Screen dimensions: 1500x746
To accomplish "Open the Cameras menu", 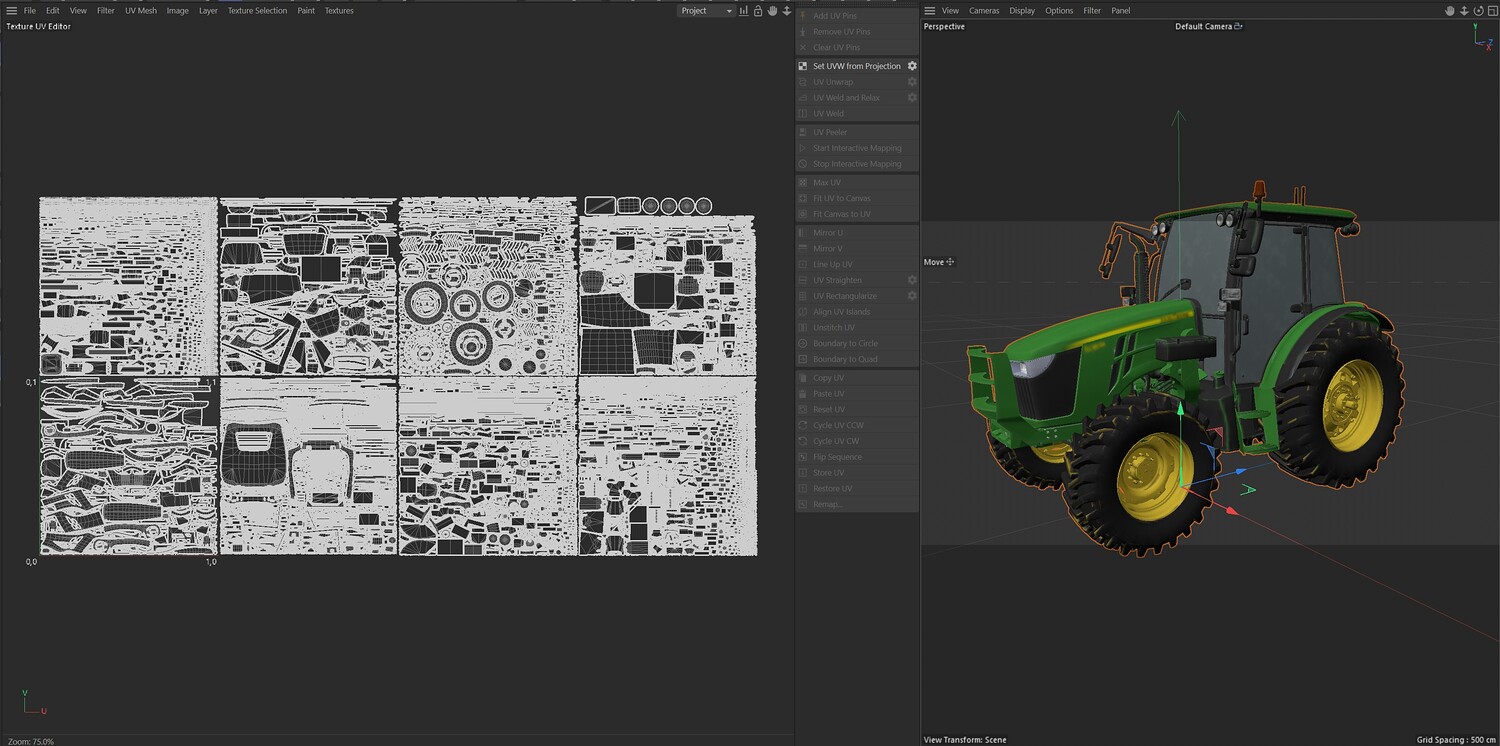I will (984, 11).
